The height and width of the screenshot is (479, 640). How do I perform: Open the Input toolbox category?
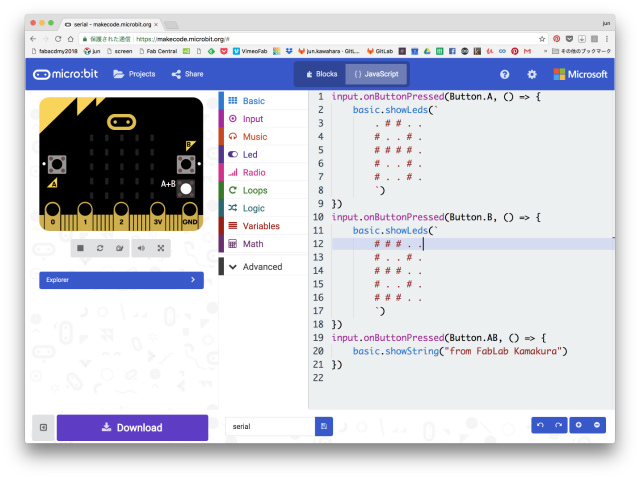click(263, 119)
